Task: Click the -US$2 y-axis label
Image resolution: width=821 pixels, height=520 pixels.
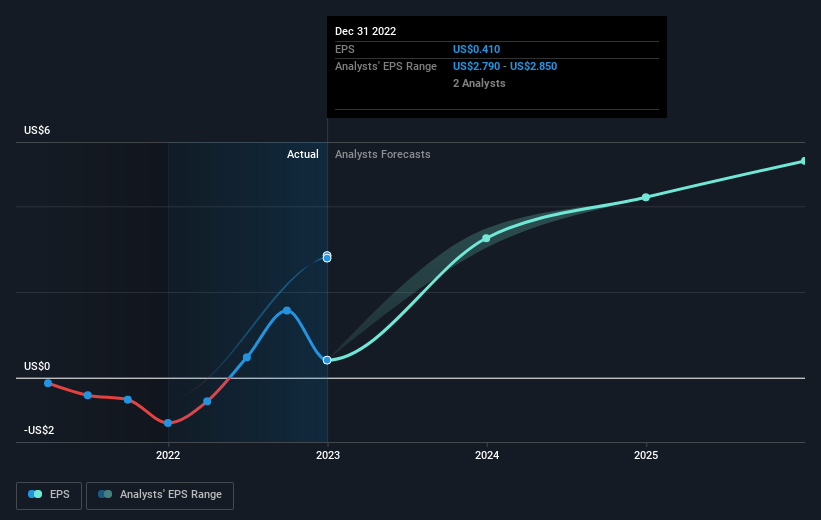Action: pos(39,430)
